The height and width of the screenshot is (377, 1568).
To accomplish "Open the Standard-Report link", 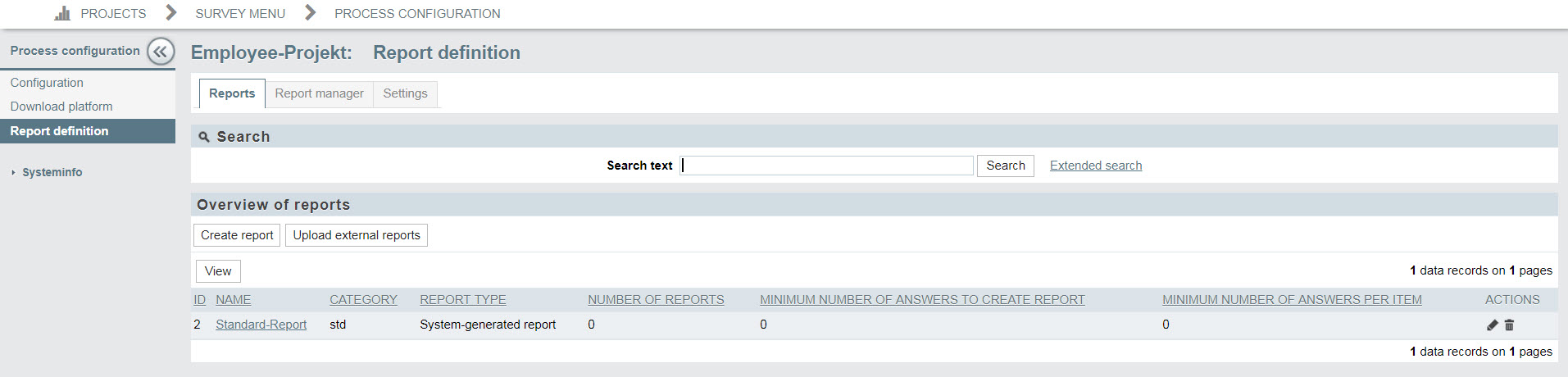I will [261, 325].
